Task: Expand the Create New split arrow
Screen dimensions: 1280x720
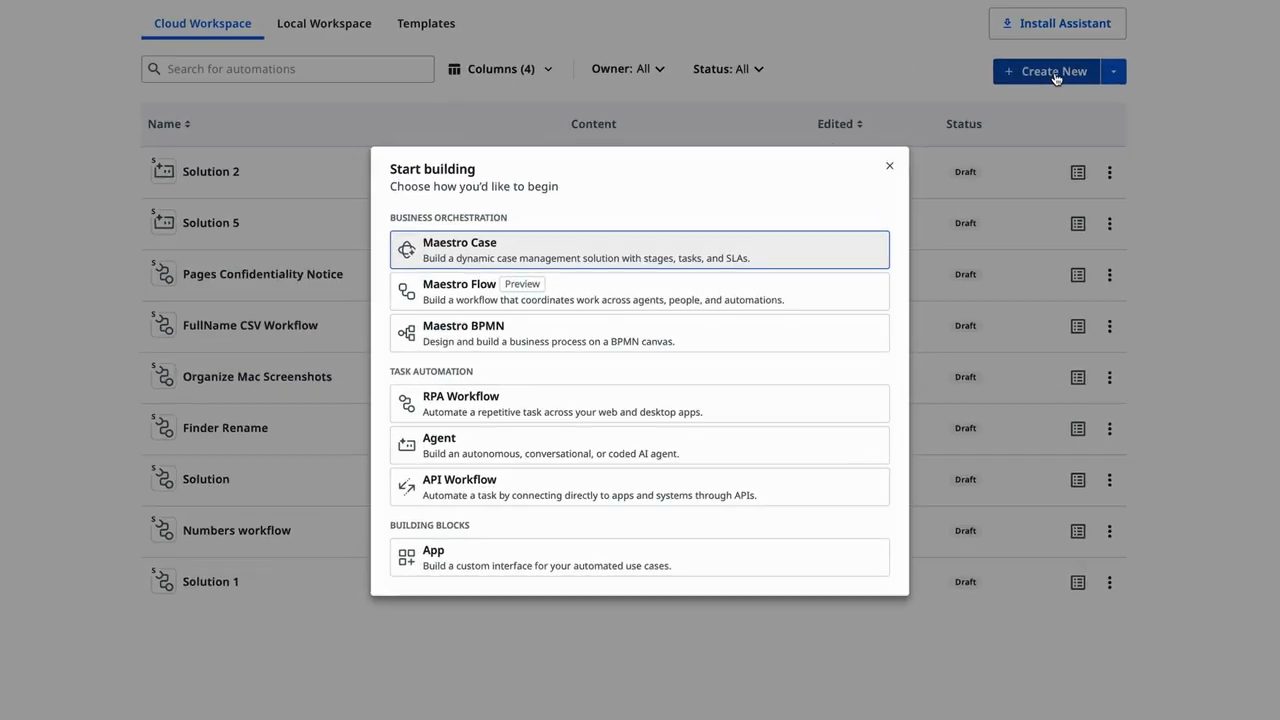Action: (x=1113, y=71)
